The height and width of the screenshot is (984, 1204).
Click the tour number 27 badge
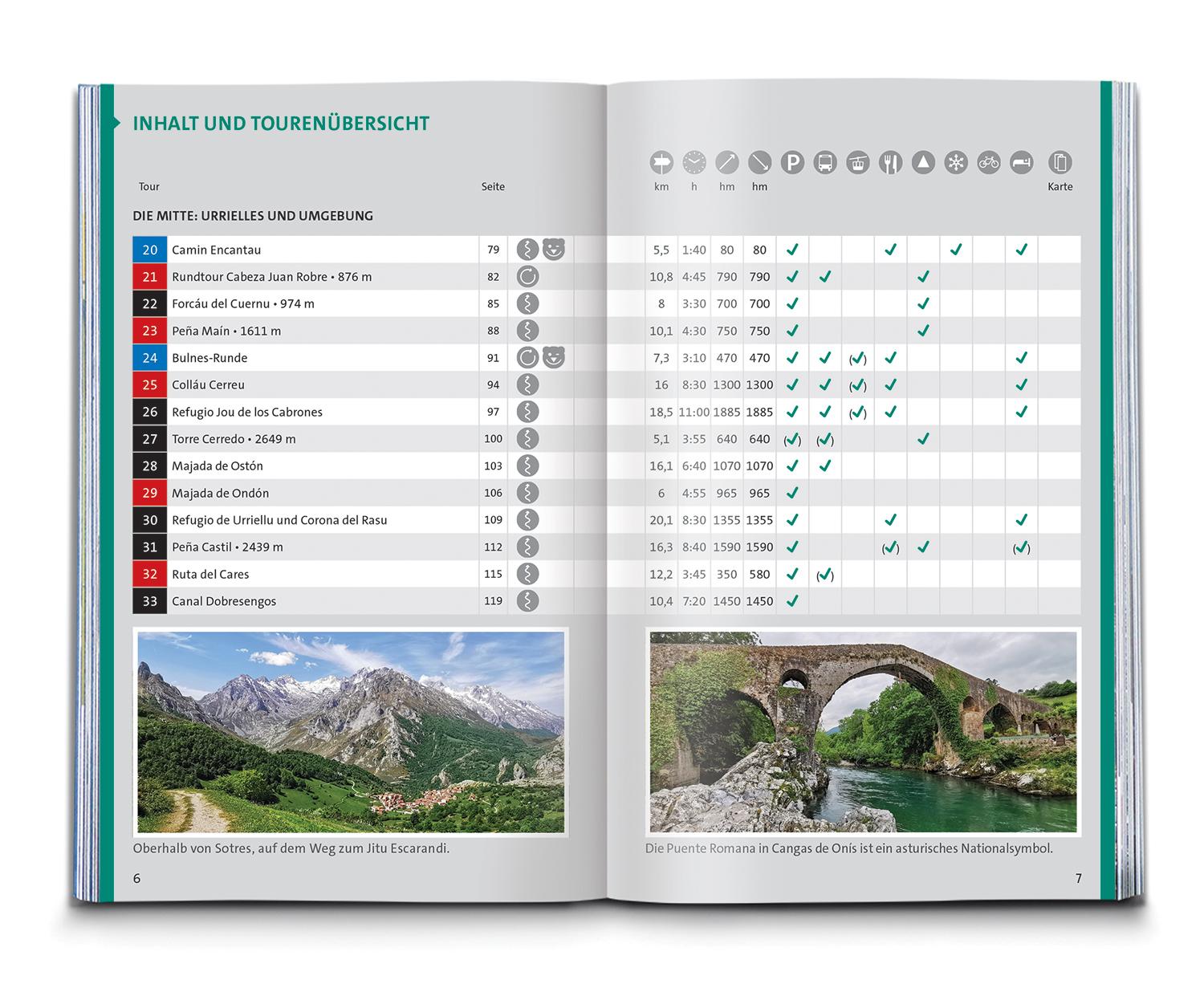tap(149, 439)
